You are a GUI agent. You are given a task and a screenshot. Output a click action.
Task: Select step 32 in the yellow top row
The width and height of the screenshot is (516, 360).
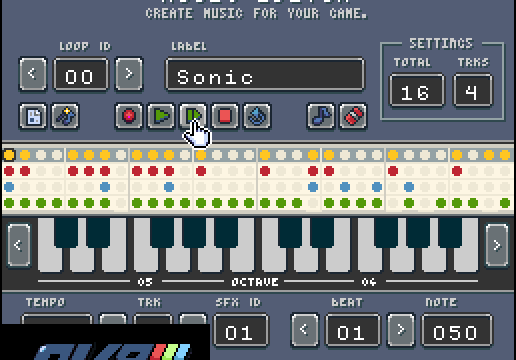tap(505, 155)
